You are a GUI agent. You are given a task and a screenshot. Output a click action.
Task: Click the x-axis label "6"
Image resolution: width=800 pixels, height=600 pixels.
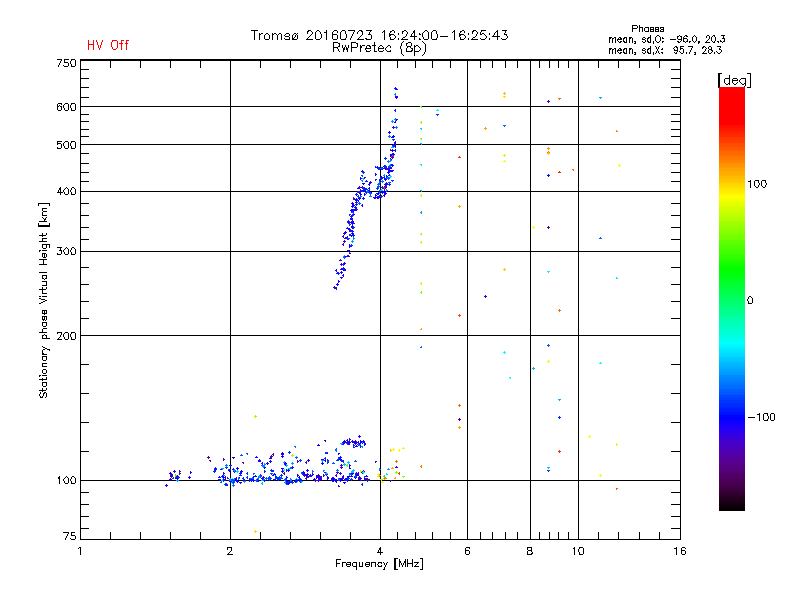pos(467,551)
